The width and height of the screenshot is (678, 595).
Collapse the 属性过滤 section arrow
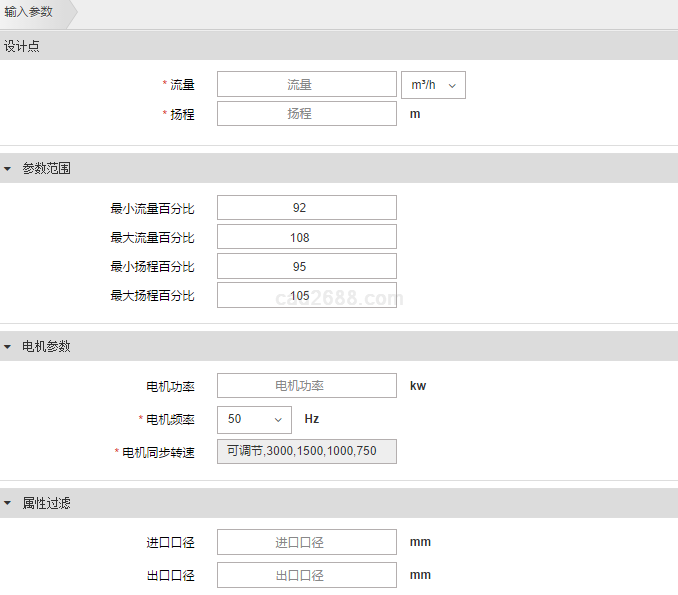[8, 503]
